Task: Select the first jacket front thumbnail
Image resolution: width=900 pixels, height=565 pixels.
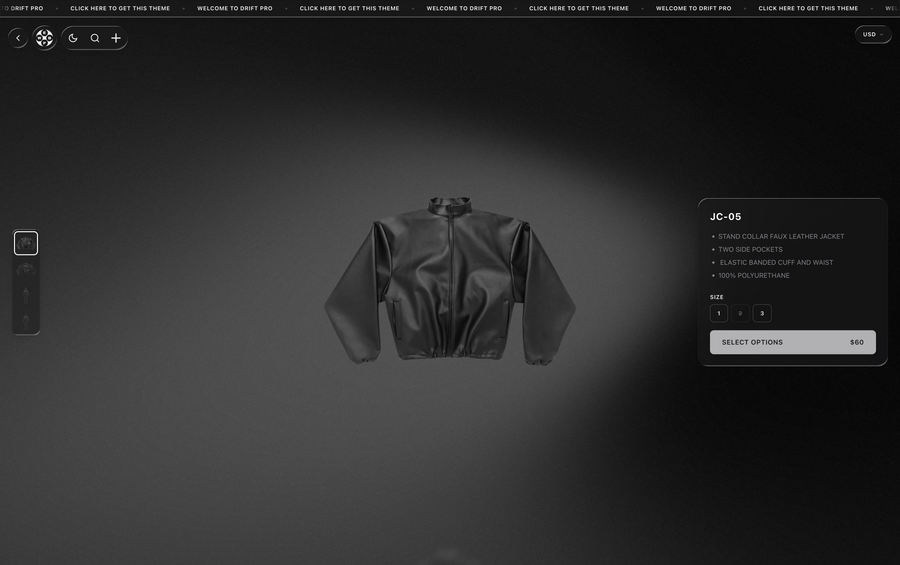Action: (26, 243)
